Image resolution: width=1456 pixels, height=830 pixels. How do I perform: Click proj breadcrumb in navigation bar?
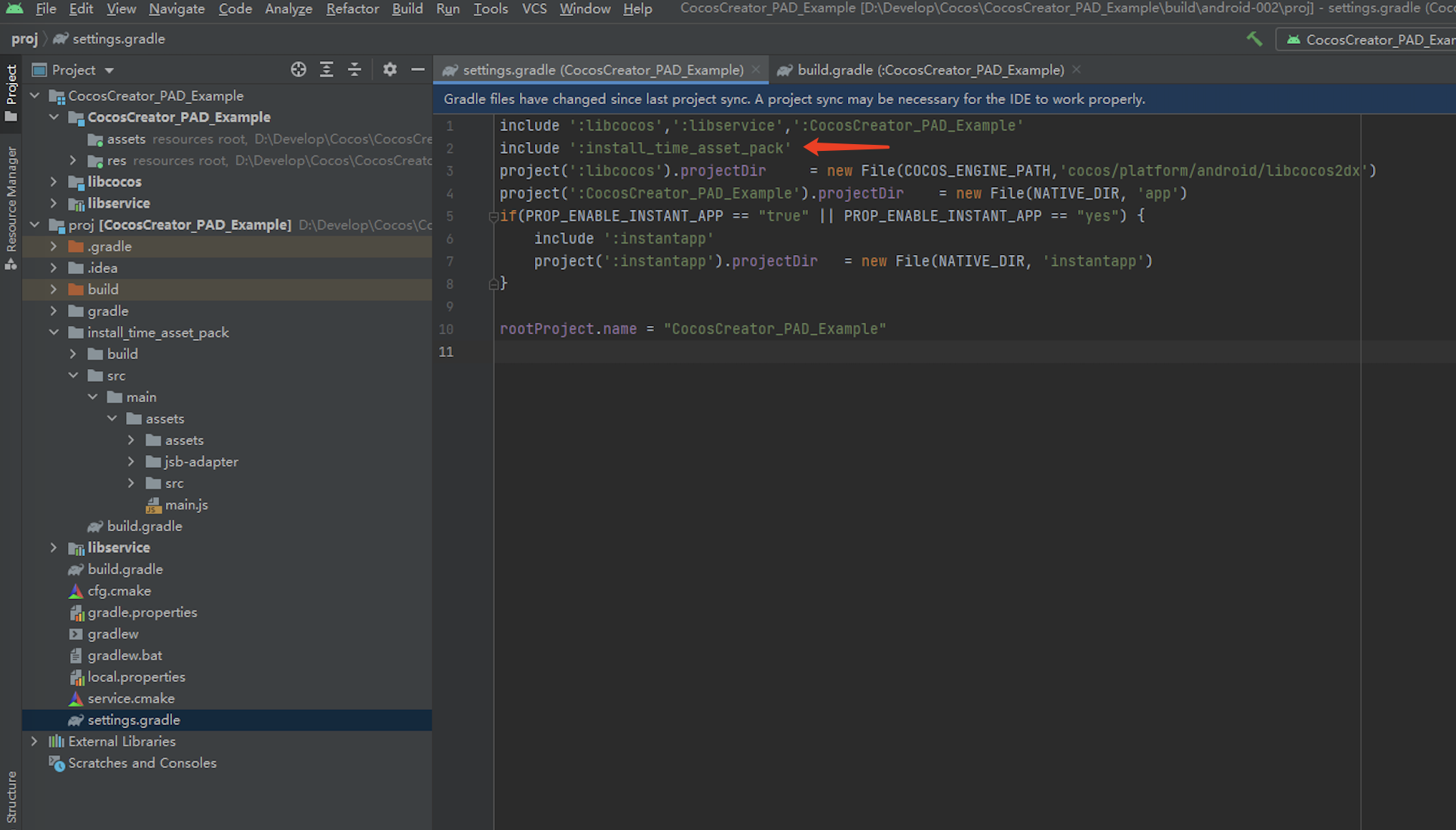(x=24, y=38)
